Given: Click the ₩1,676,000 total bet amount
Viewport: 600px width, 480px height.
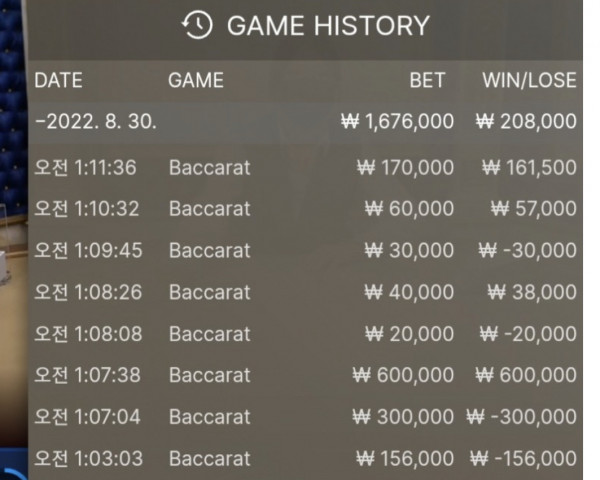Looking at the screenshot, I should pos(397,122).
